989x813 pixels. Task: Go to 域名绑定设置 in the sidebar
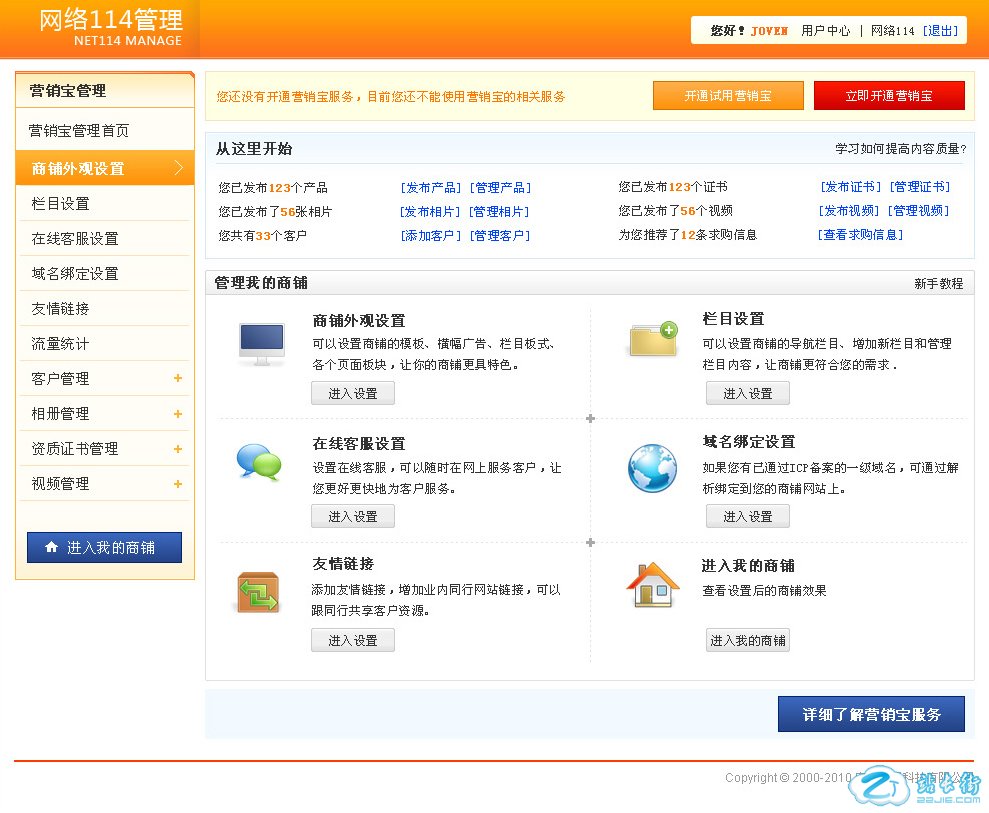click(x=75, y=274)
